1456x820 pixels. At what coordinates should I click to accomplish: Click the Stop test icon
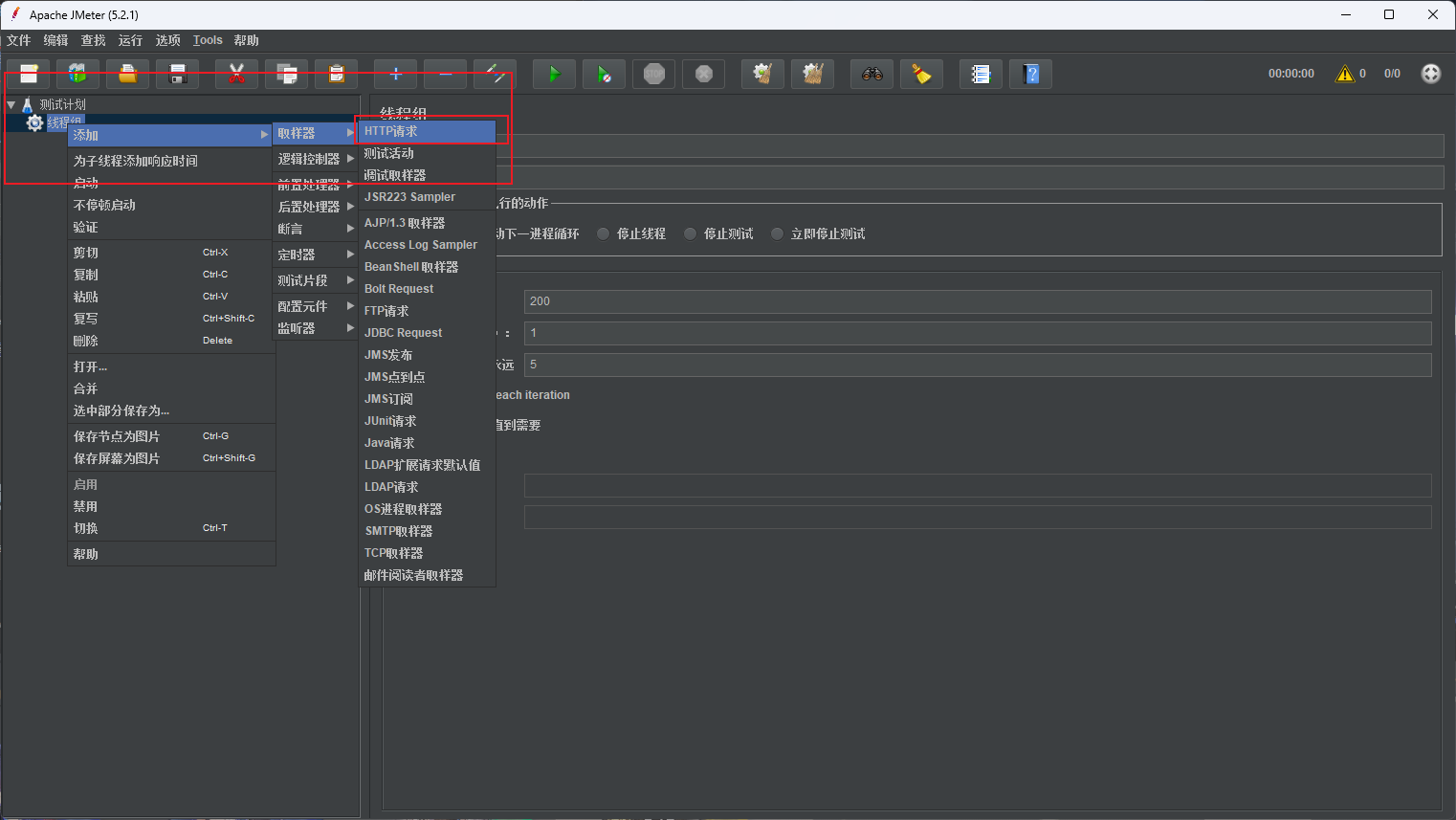(653, 74)
